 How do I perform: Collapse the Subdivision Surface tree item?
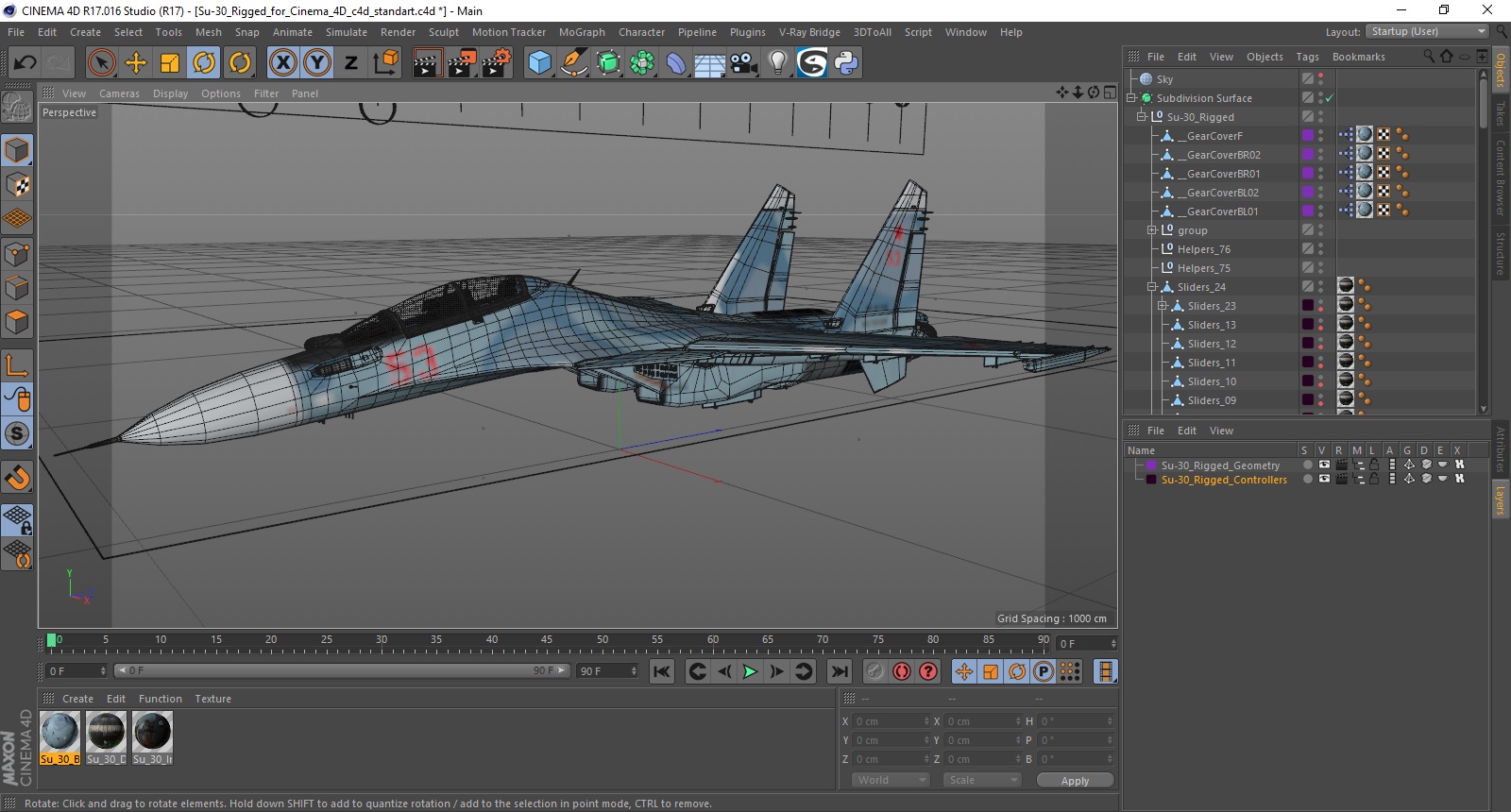tap(1131, 98)
